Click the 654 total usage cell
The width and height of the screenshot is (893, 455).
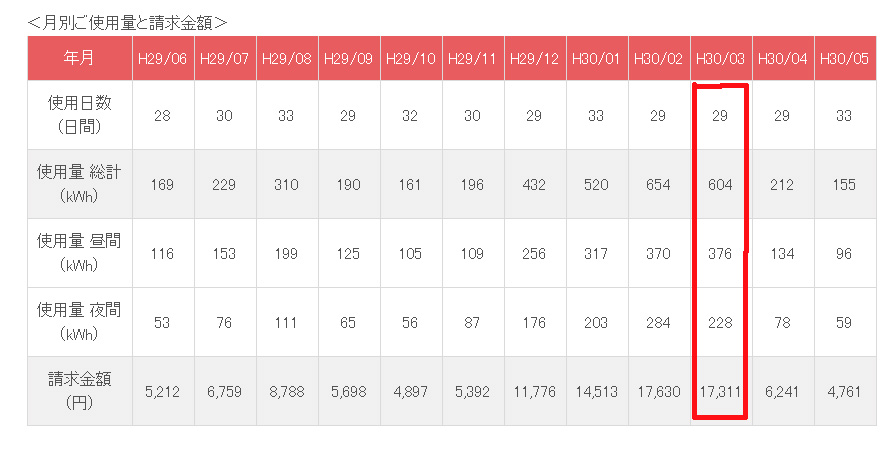click(658, 185)
